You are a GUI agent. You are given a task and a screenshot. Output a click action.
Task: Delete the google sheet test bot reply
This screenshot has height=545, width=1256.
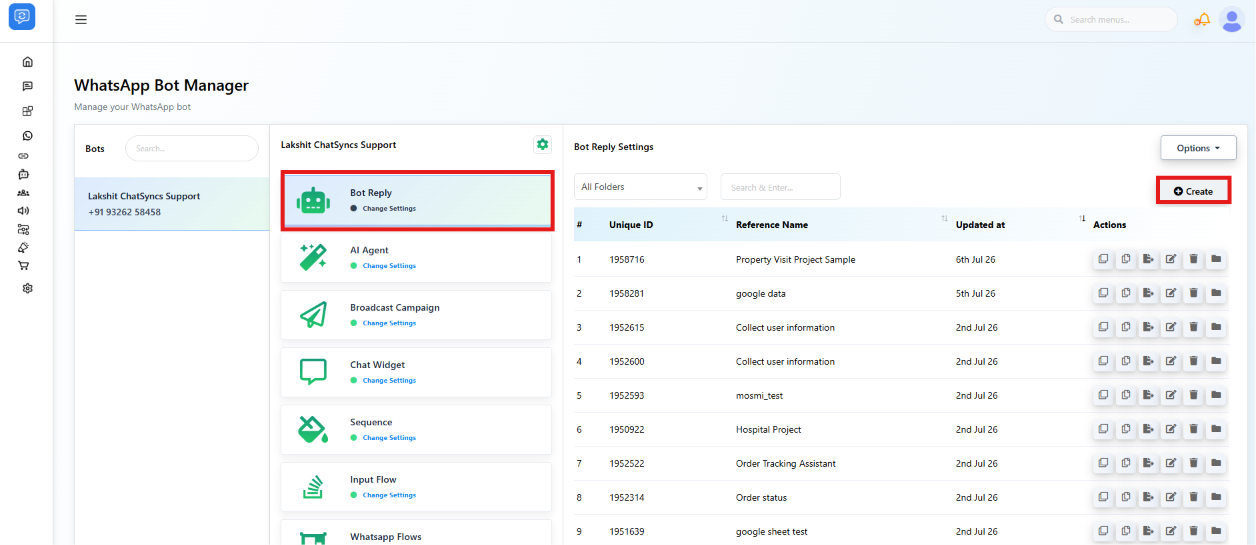(x=1193, y=532)
